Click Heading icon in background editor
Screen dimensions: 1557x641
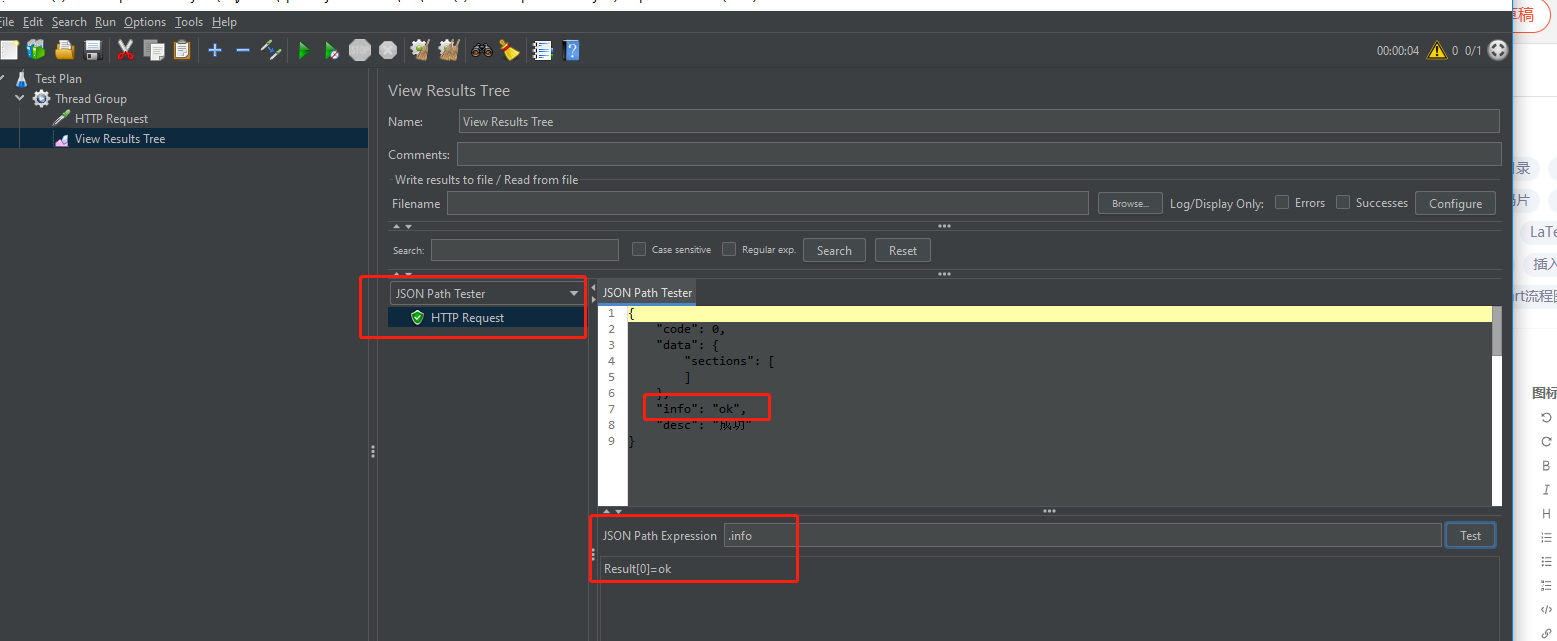pos(1546,514)
